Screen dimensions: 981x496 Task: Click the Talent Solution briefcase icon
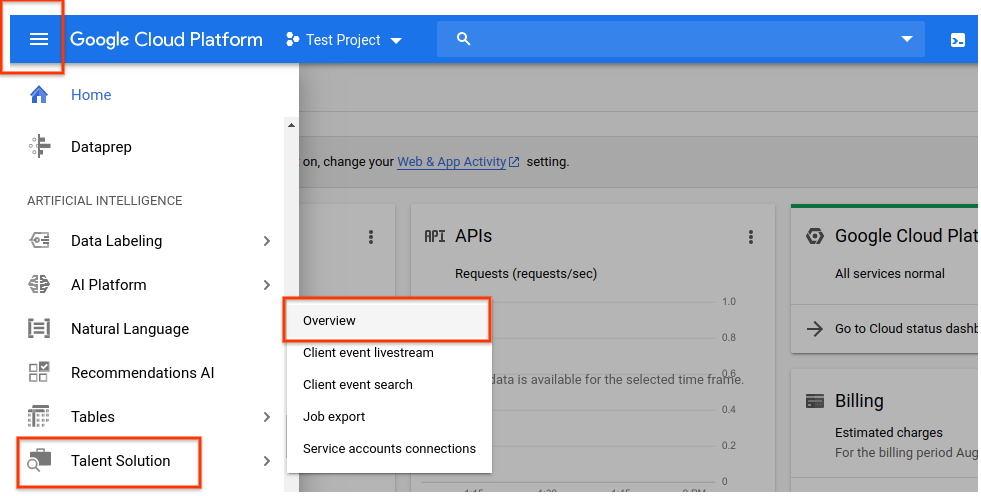tap(39, 461)
